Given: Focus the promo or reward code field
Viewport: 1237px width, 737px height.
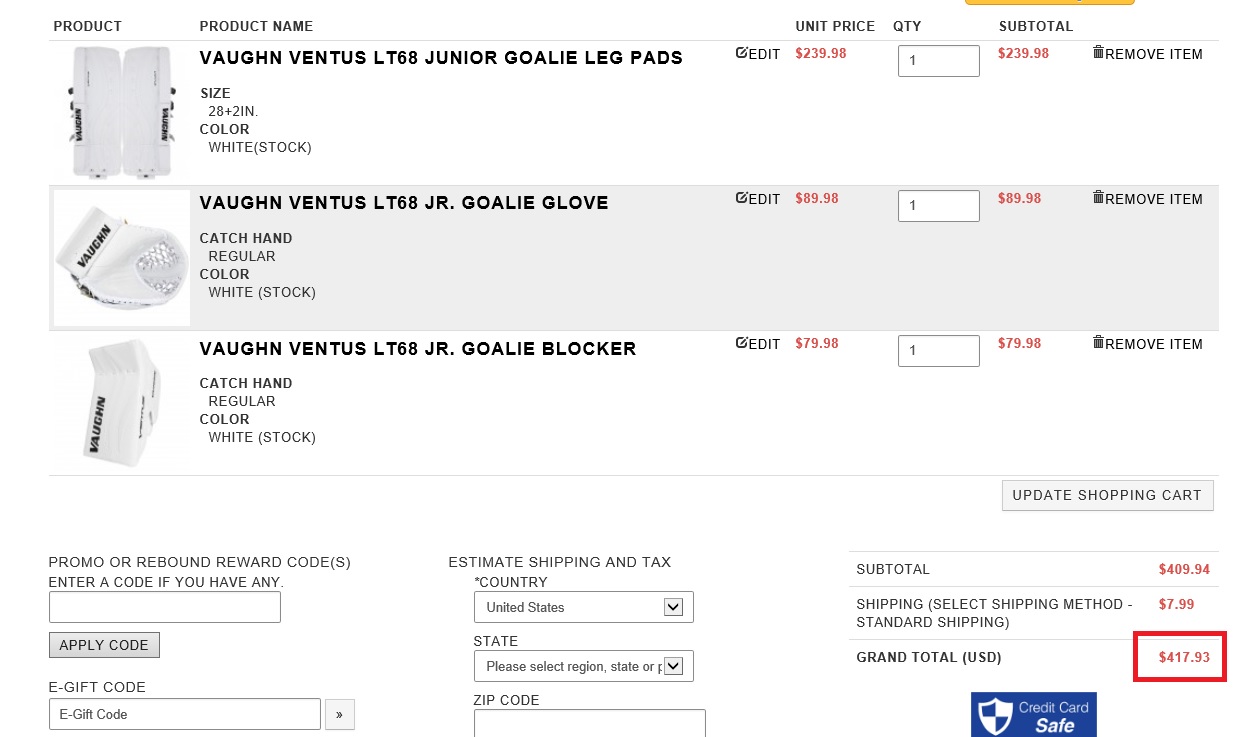Looking at the screenshot, I should pos(165,607).
